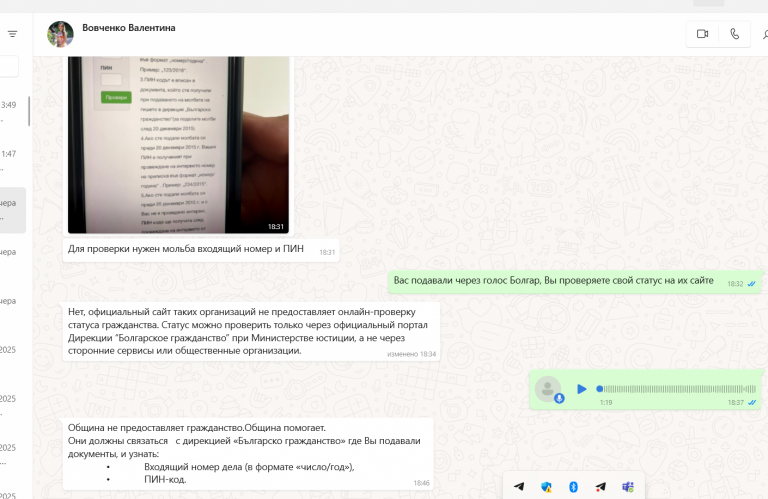Play the 1:19 voice message
Screen dimensions: 768x499
pos(581,389)
